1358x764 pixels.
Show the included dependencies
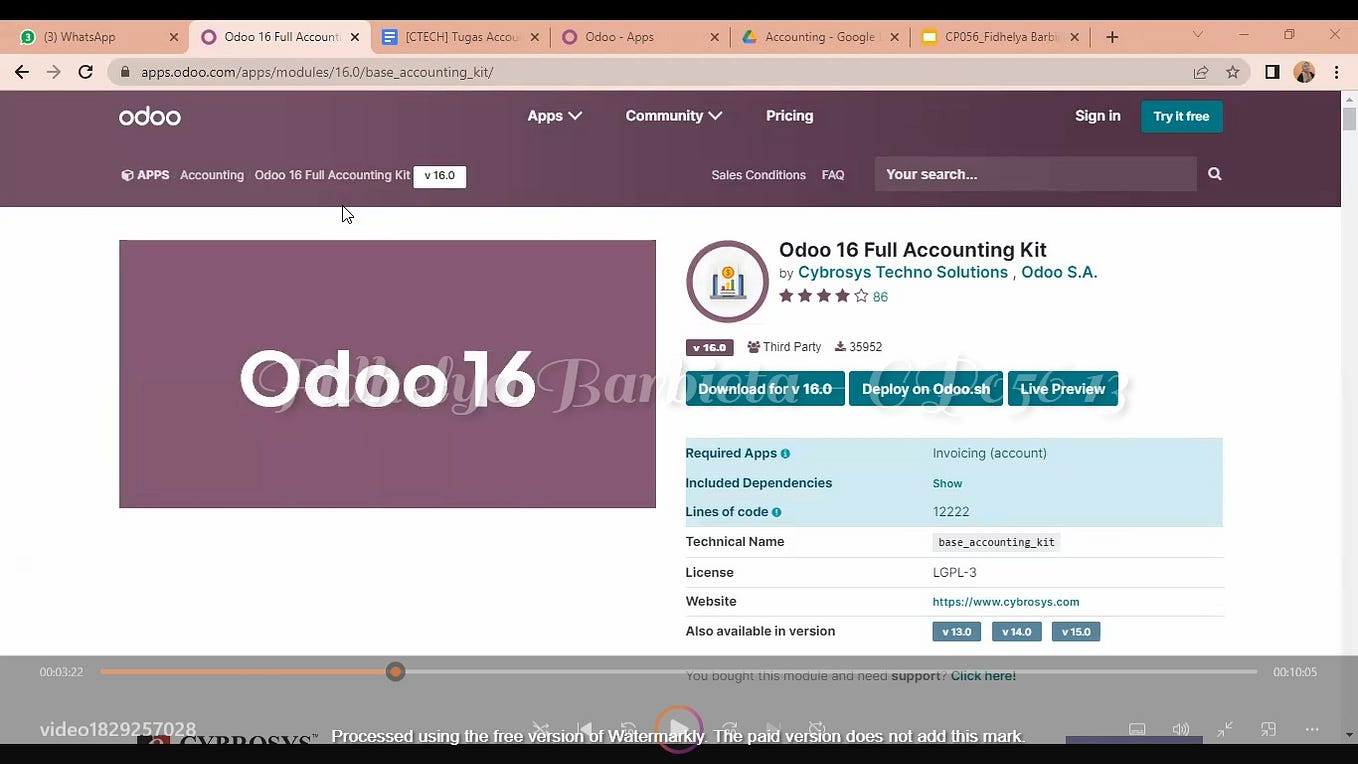point(946,482)
